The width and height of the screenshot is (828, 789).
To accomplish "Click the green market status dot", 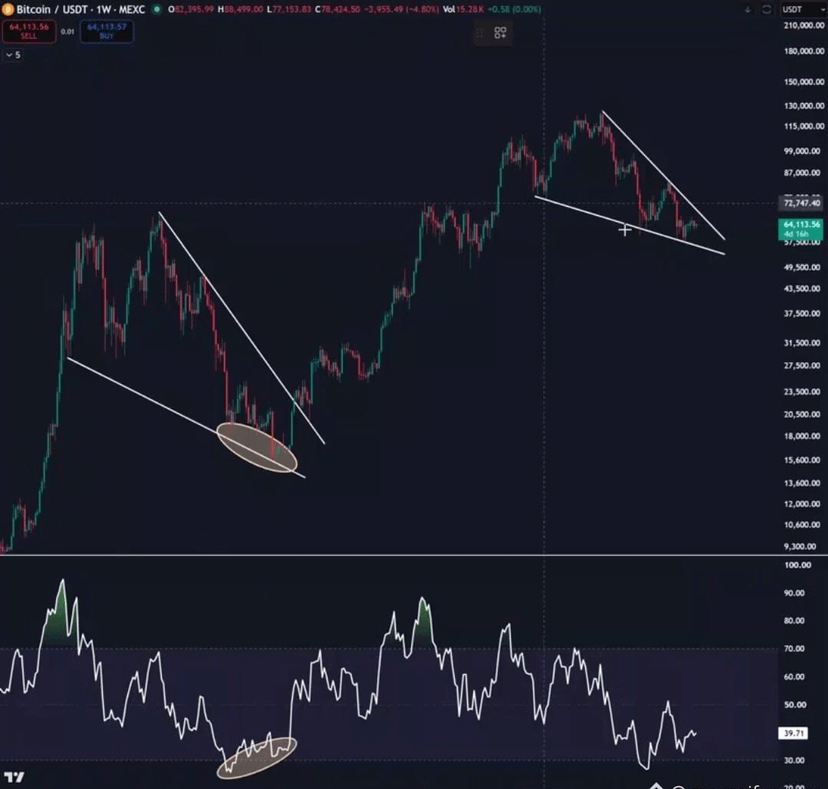I will coord(157,9).
